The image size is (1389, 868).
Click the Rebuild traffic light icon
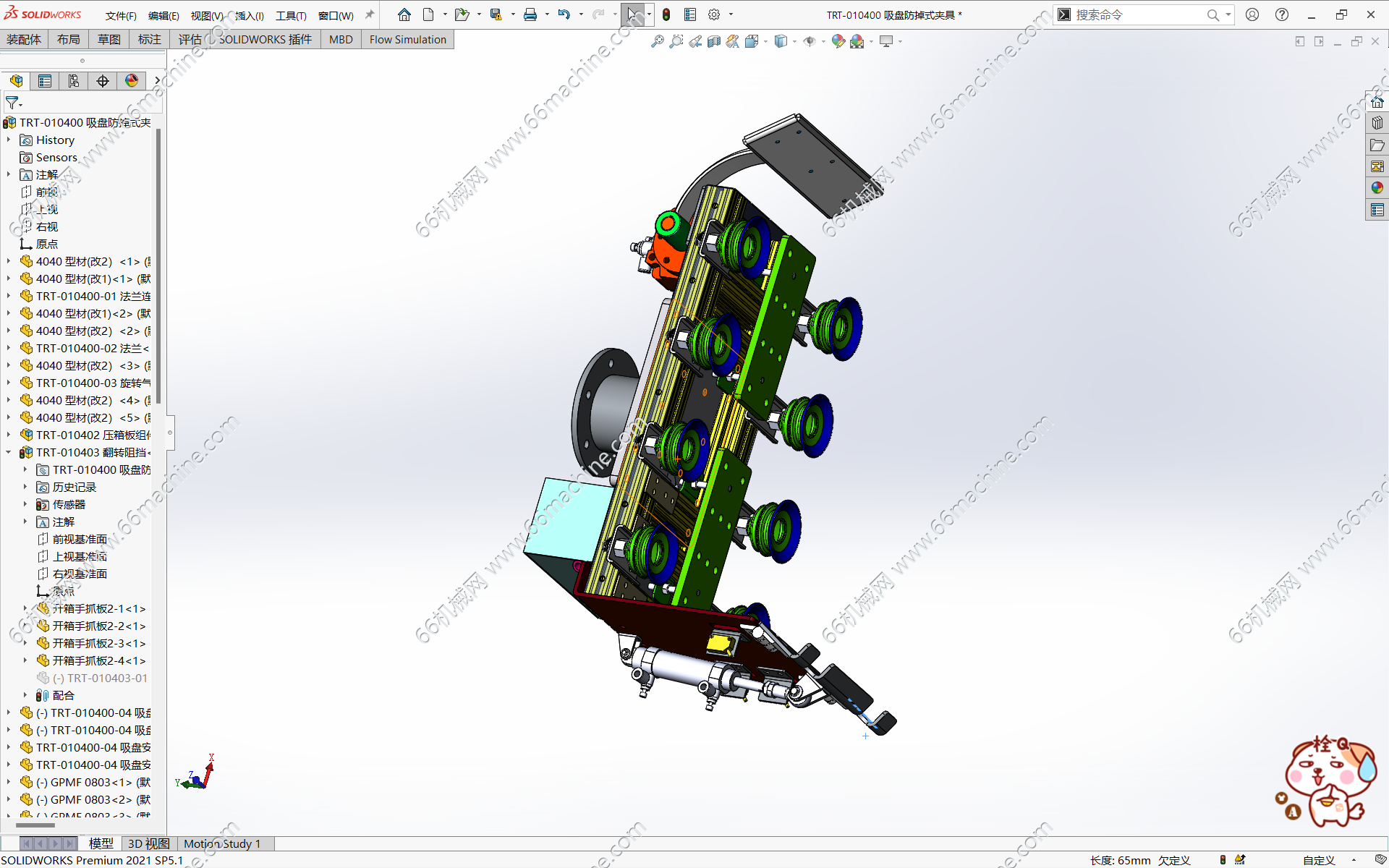tap(666, 14)
